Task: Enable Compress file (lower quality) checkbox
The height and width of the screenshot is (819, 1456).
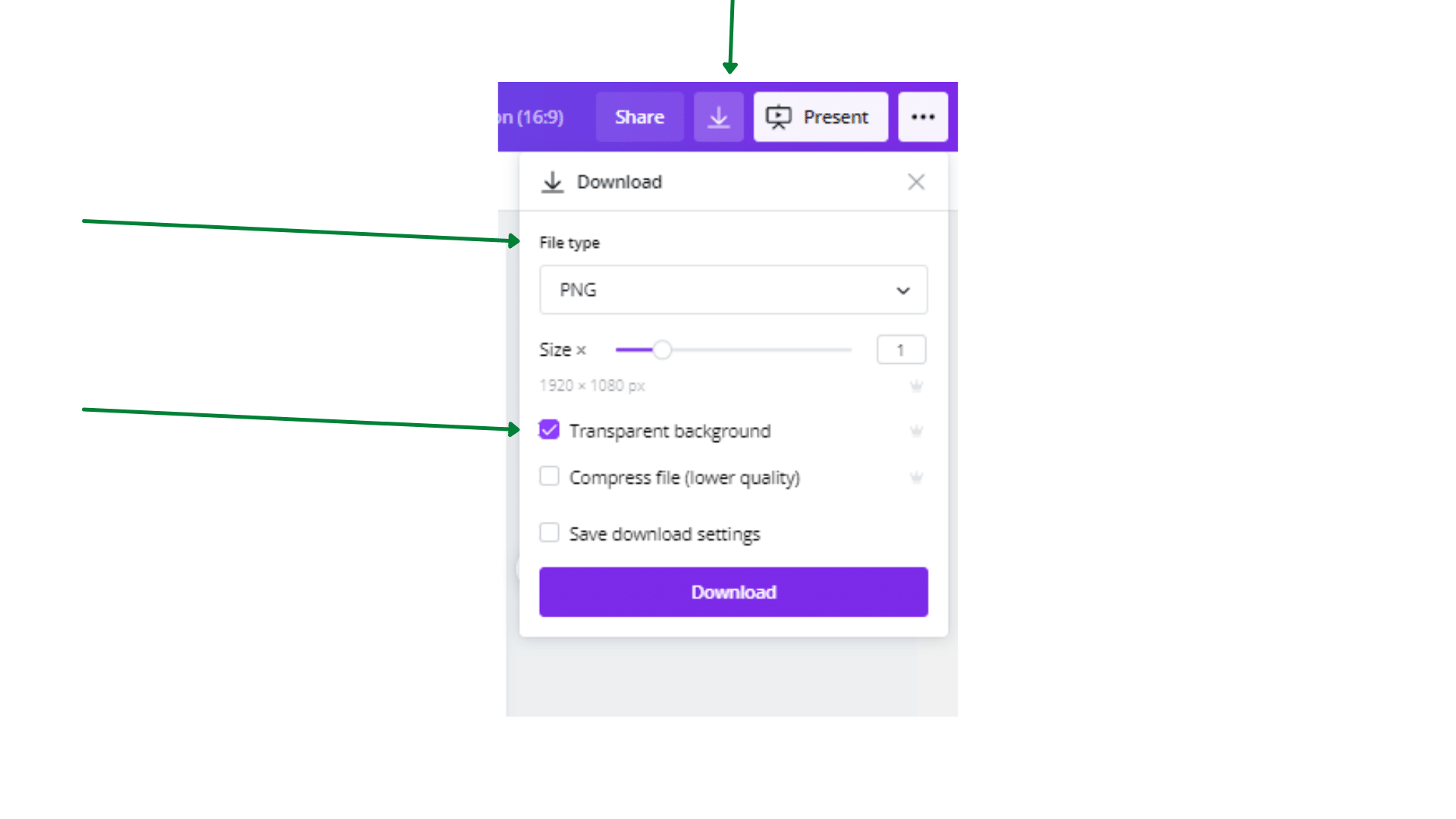Action: pyautogui.click(x=549, y=476)
